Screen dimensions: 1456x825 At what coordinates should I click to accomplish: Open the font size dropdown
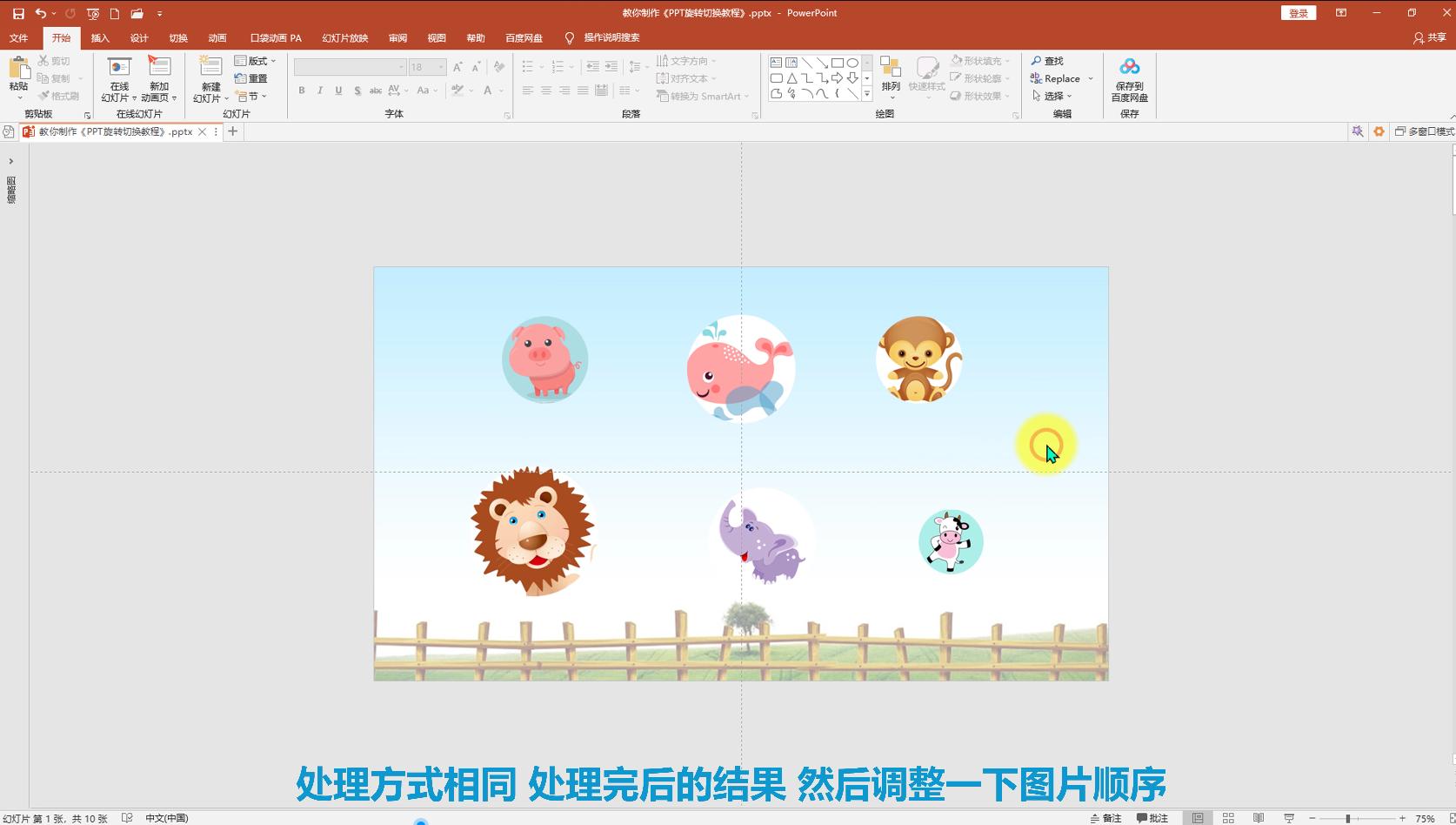coord(439,66)
